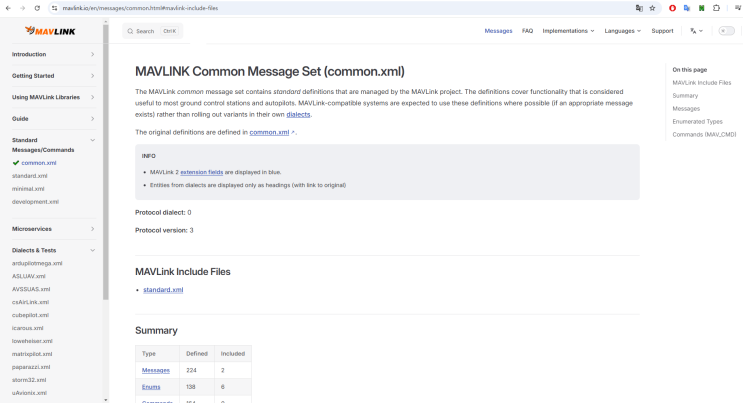Open icarous.xml dialect
The height and width of the screenshot is (403, 743).
tap(27, 328)
